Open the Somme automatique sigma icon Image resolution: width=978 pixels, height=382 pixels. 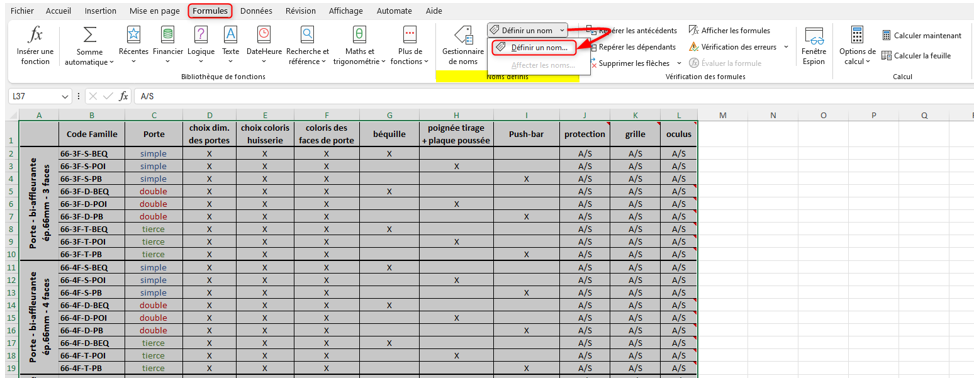click(90, 34)
